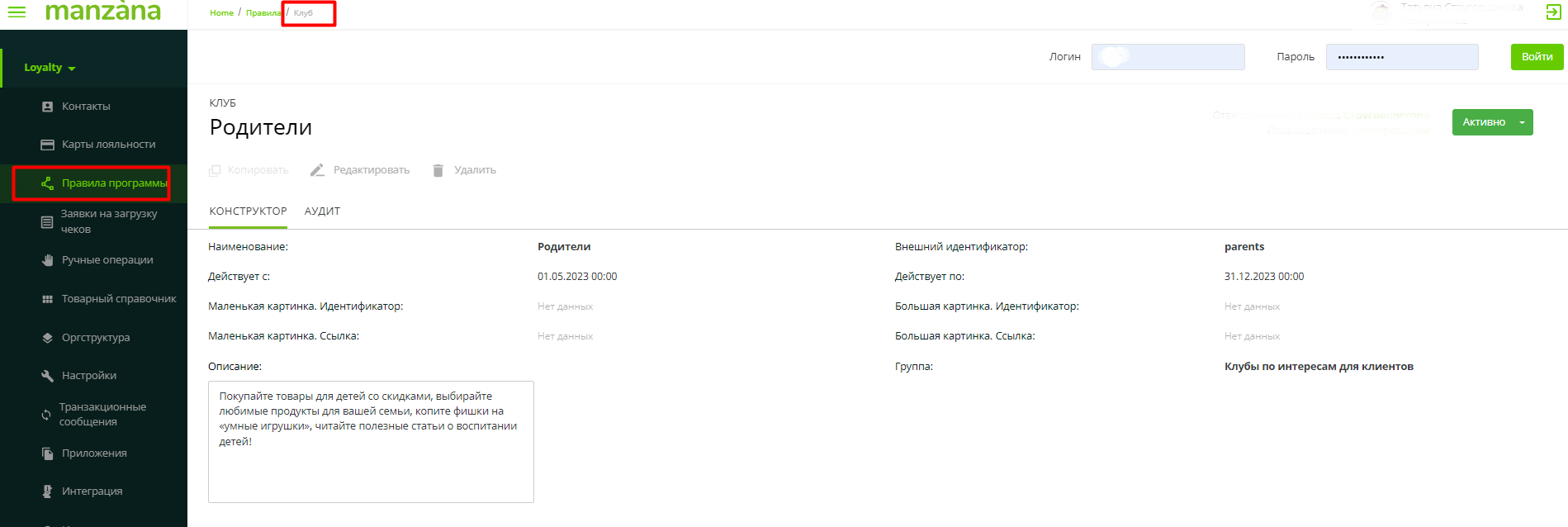1568x527 pixels.
Task: Click the Настройки wrench icon
Action: click(x=47, y=376)
